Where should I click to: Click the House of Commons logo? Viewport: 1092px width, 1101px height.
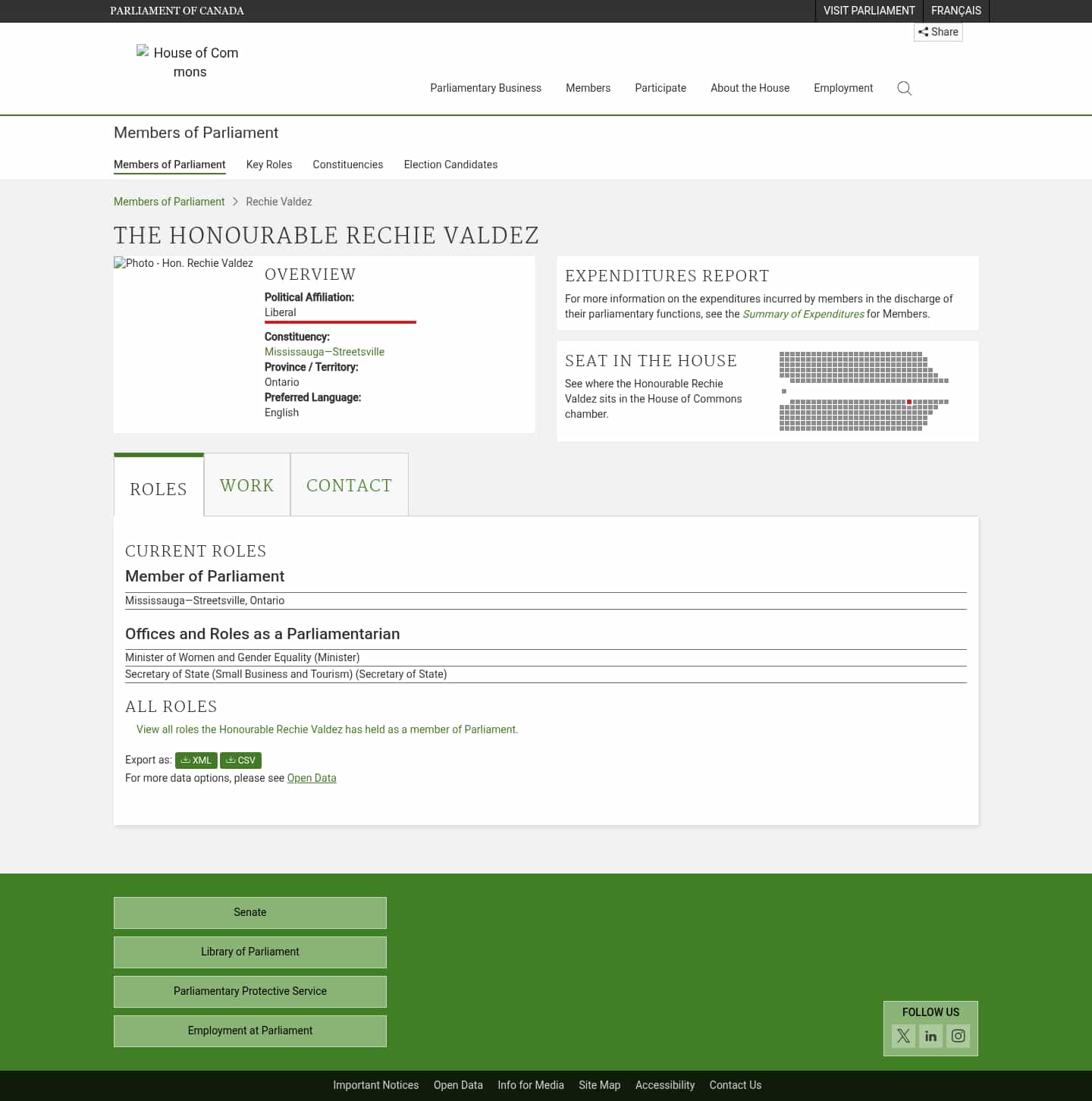click(188, 62)
